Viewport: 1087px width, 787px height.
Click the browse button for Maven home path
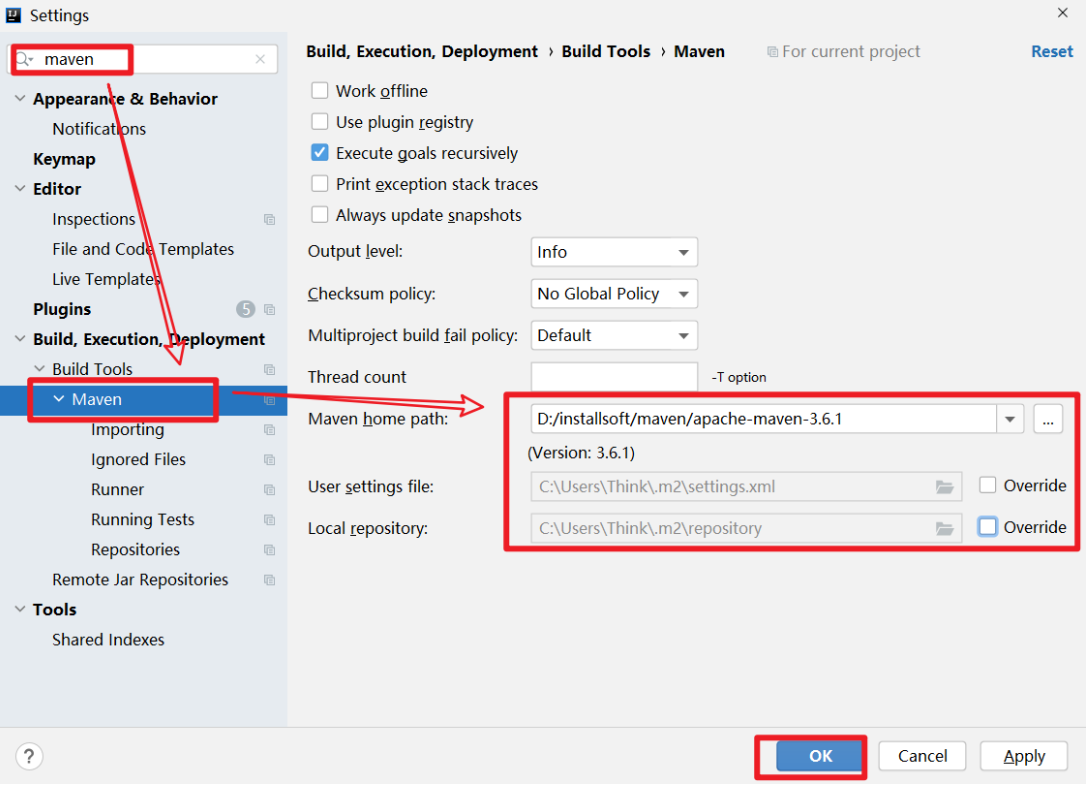1047,420
